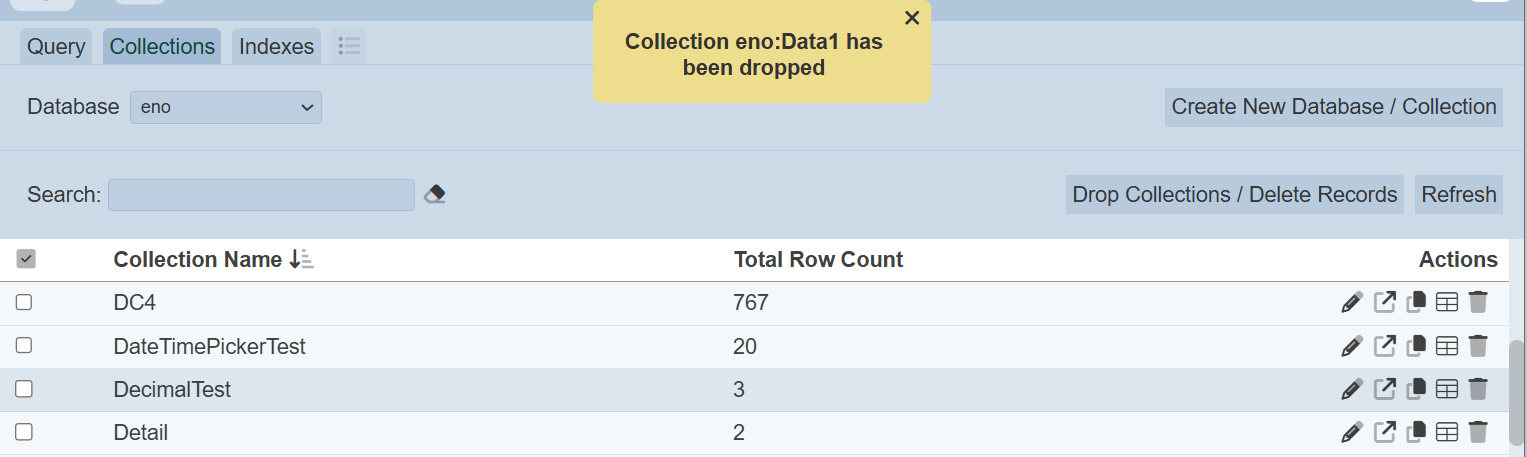Click Drop Collections / Delete Records button
This screenshot has height=457, width=1527.
[x=1234, y=194]
